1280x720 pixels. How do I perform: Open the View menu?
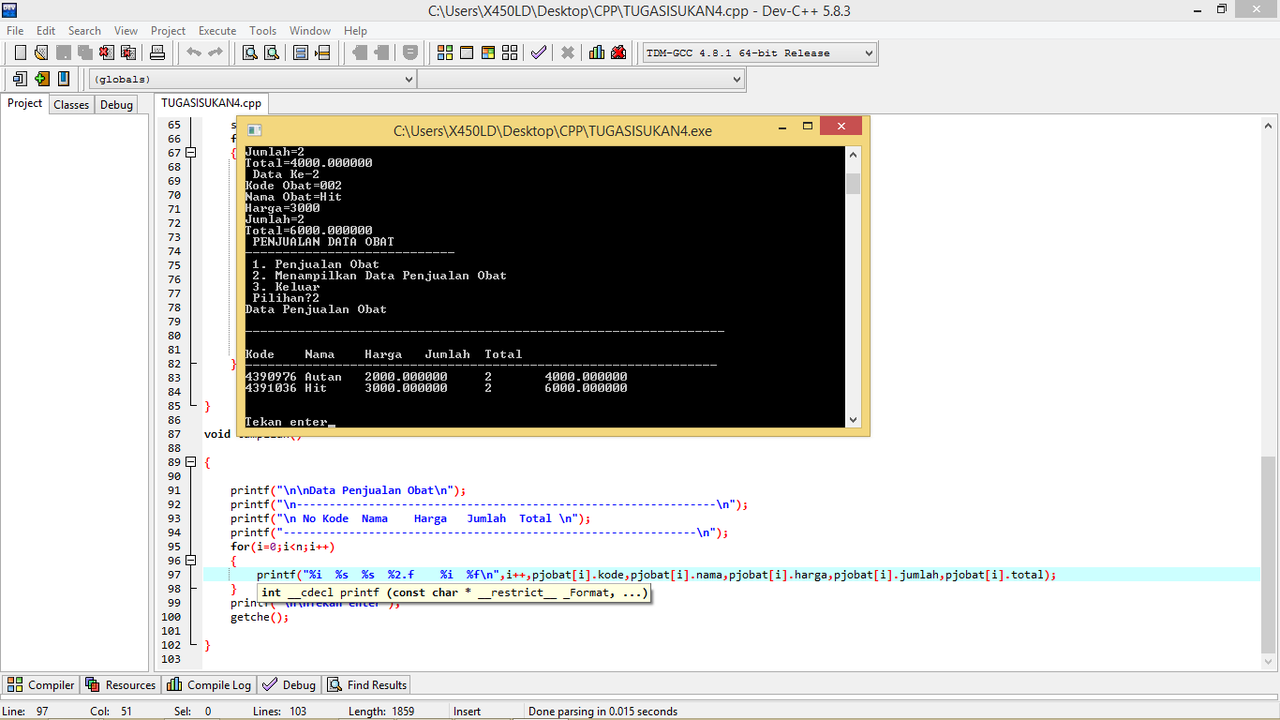(x=126, y=30)
